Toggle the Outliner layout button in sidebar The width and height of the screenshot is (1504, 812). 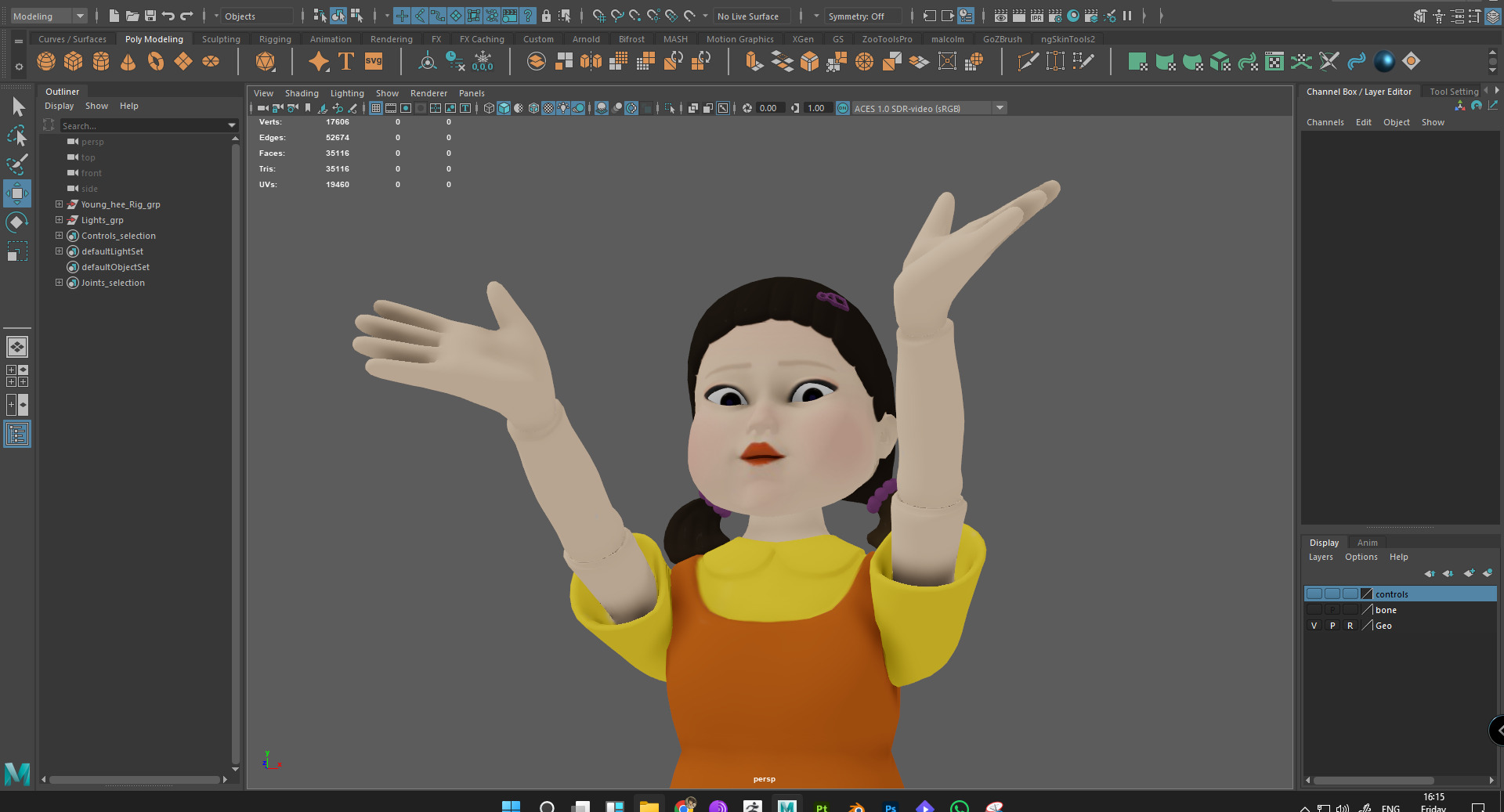pos(17,435)
